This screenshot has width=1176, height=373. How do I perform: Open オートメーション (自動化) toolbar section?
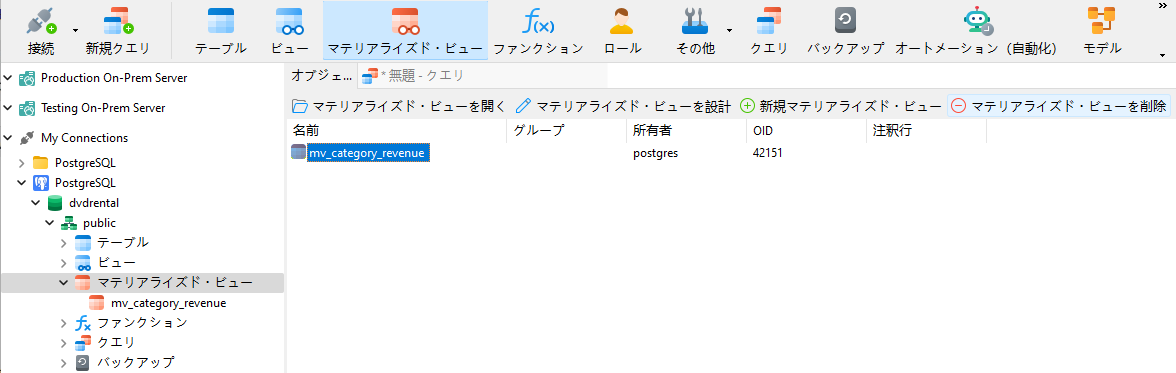click(976, 30)
